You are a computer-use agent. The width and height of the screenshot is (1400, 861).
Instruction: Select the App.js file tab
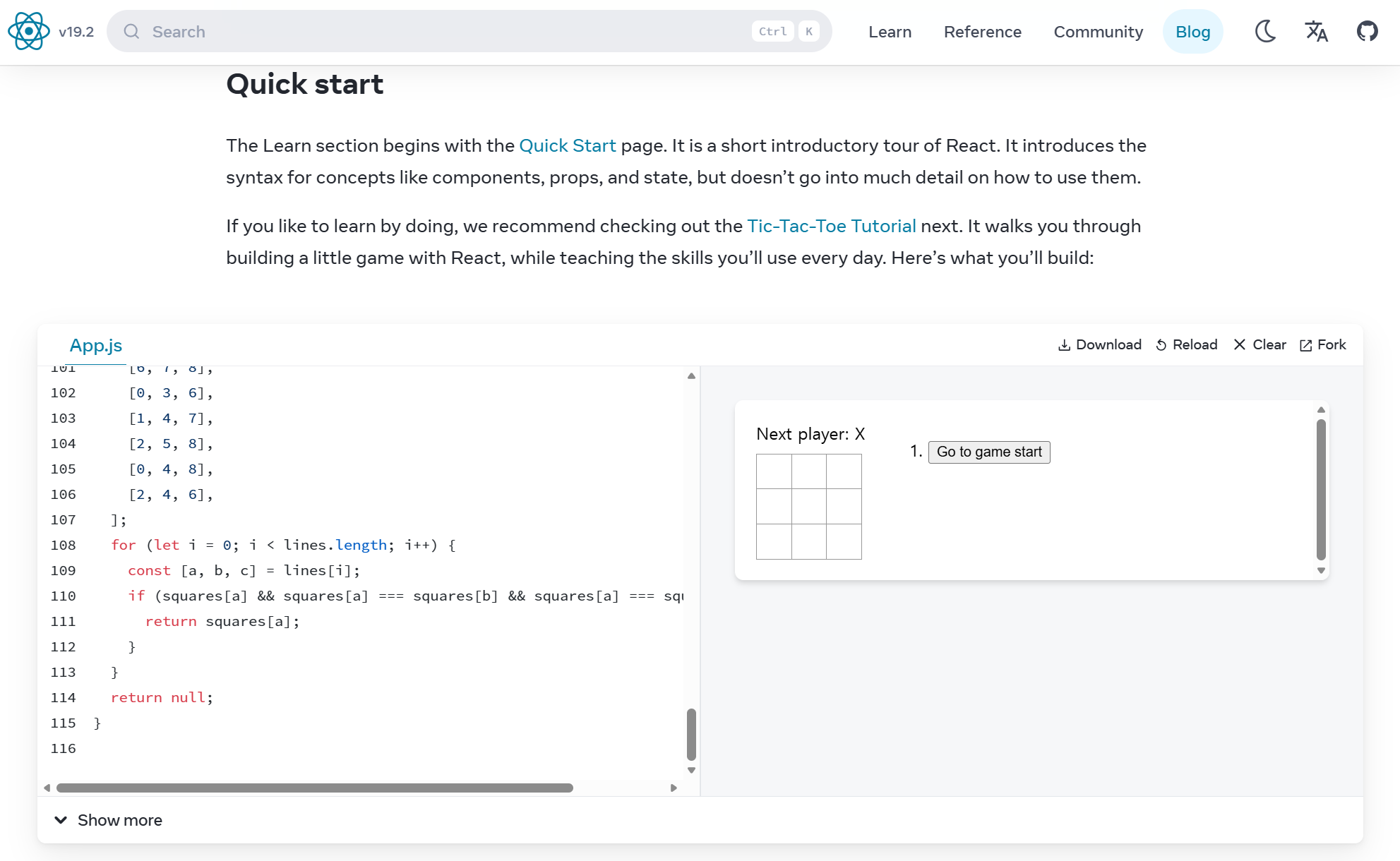96,345
